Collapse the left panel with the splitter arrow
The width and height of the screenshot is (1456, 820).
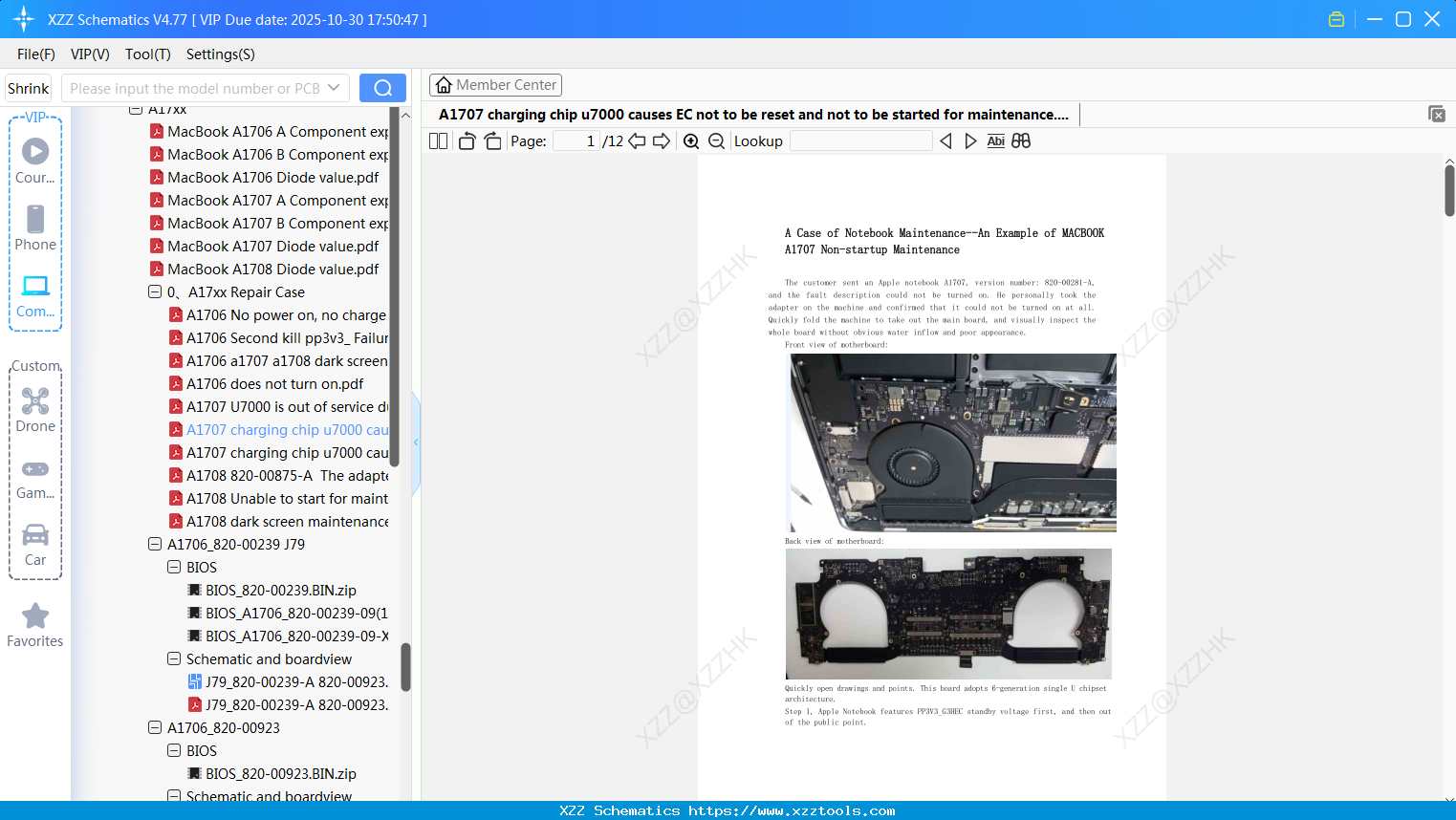pos(416,442)
